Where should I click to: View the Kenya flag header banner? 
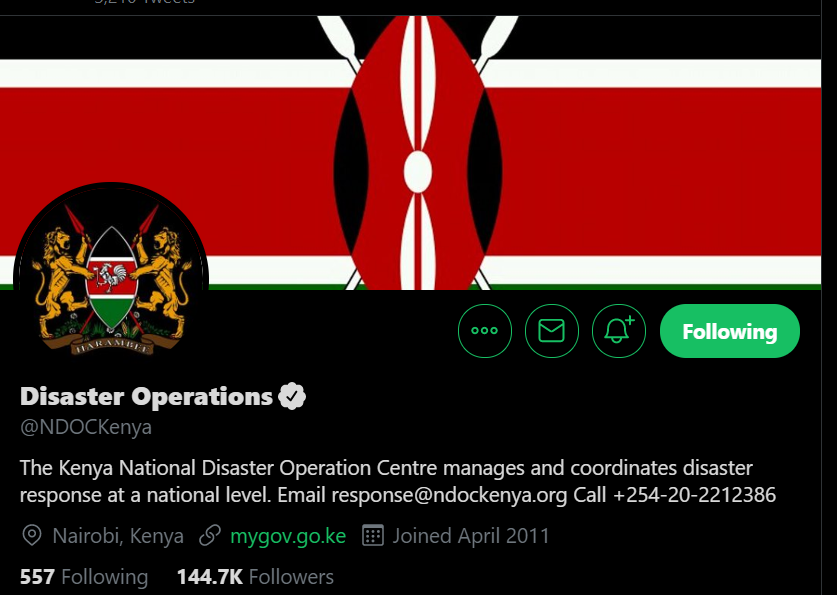point(410,153)
